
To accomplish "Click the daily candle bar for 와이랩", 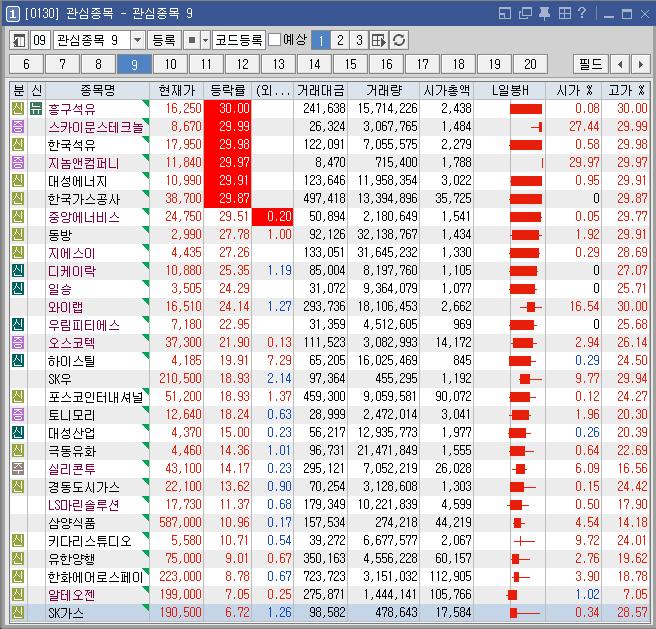I will 530,307.
